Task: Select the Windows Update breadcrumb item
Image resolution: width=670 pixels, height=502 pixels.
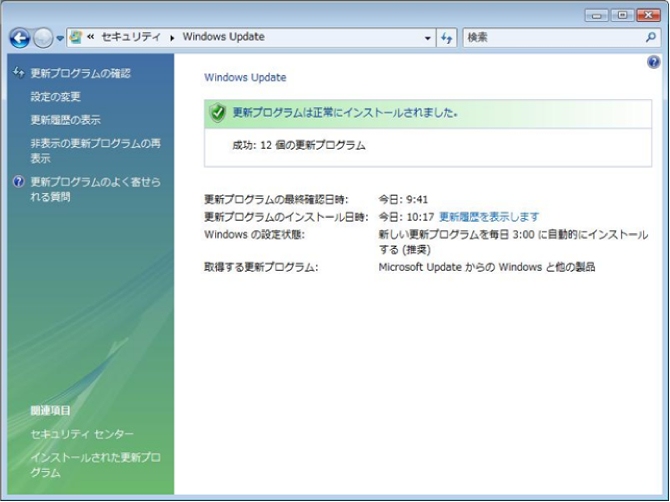Action: click(223, 37)
